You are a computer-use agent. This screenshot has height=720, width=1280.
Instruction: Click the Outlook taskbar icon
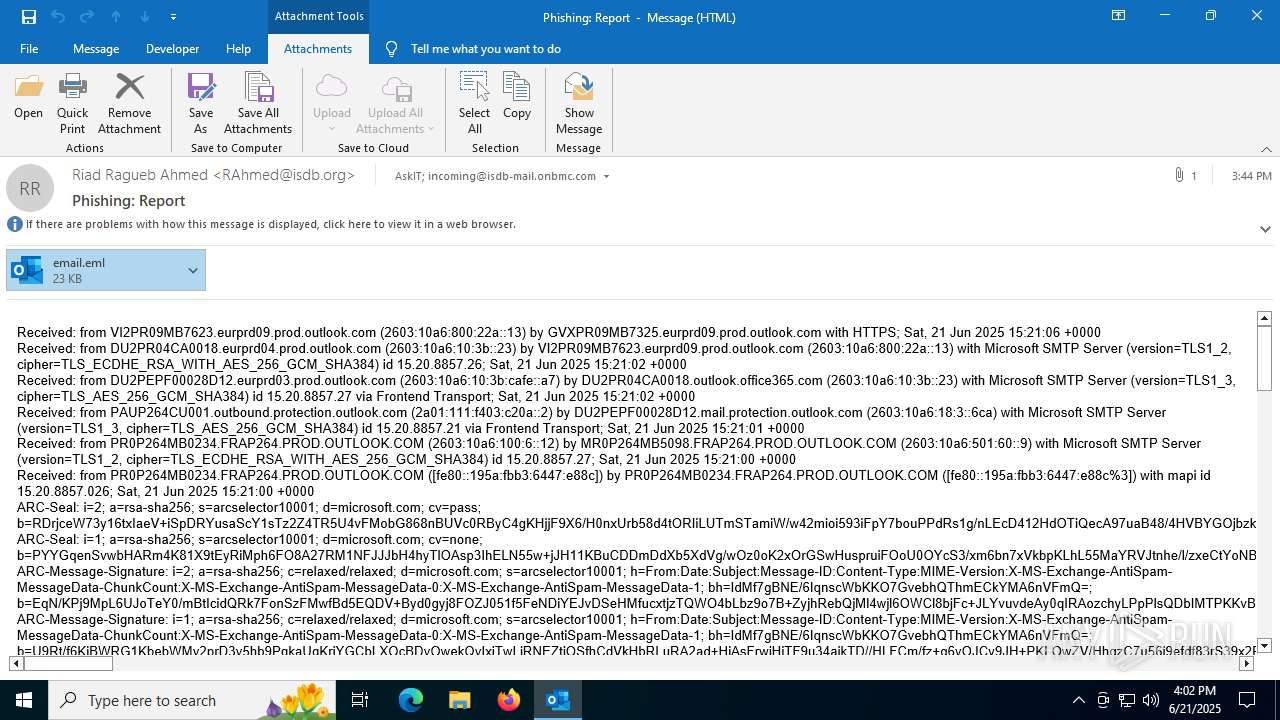click(558, 700)
